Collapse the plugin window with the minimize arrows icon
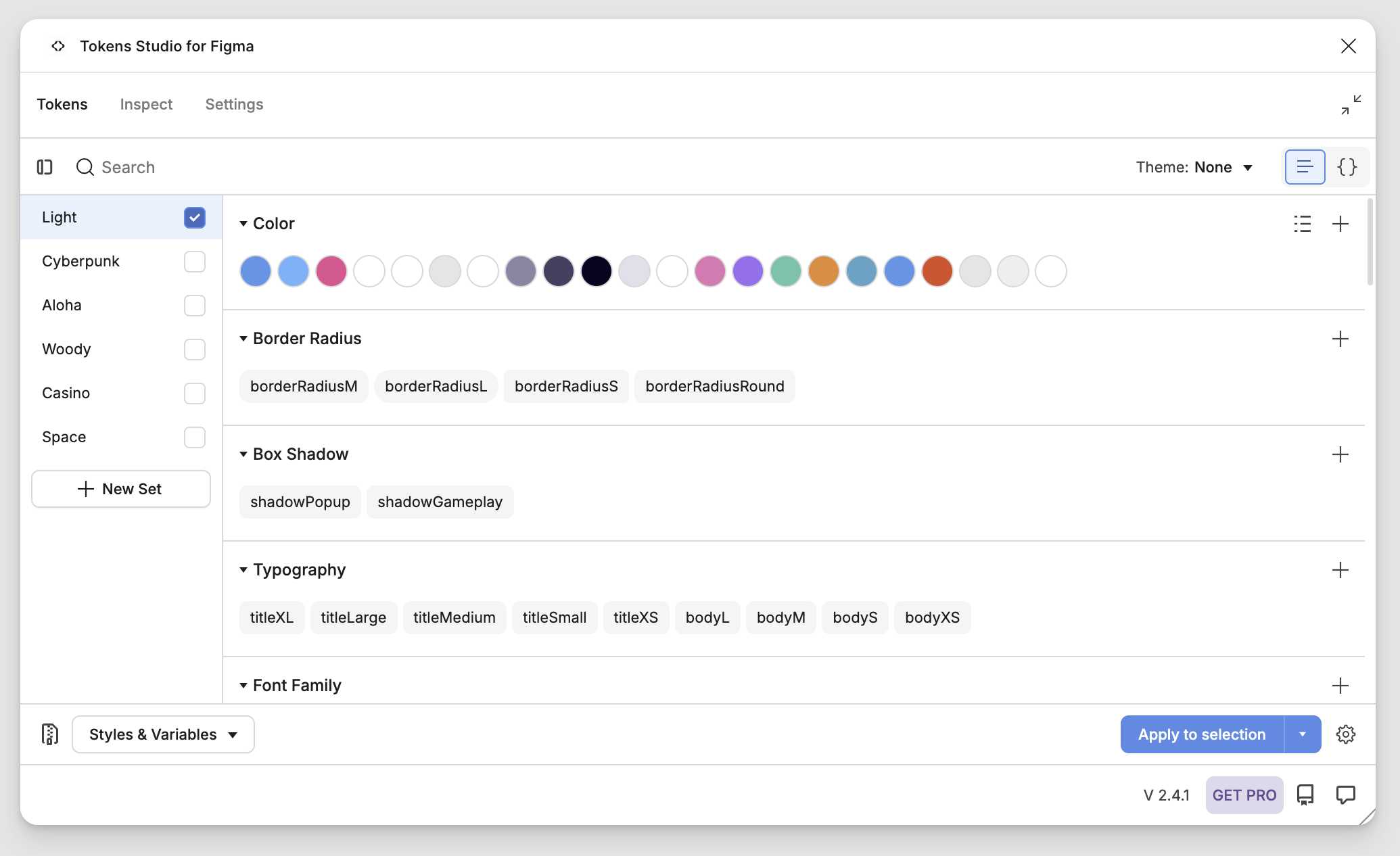The image size is (1400, 856). pyautogui.click(x=1351, y=105)
